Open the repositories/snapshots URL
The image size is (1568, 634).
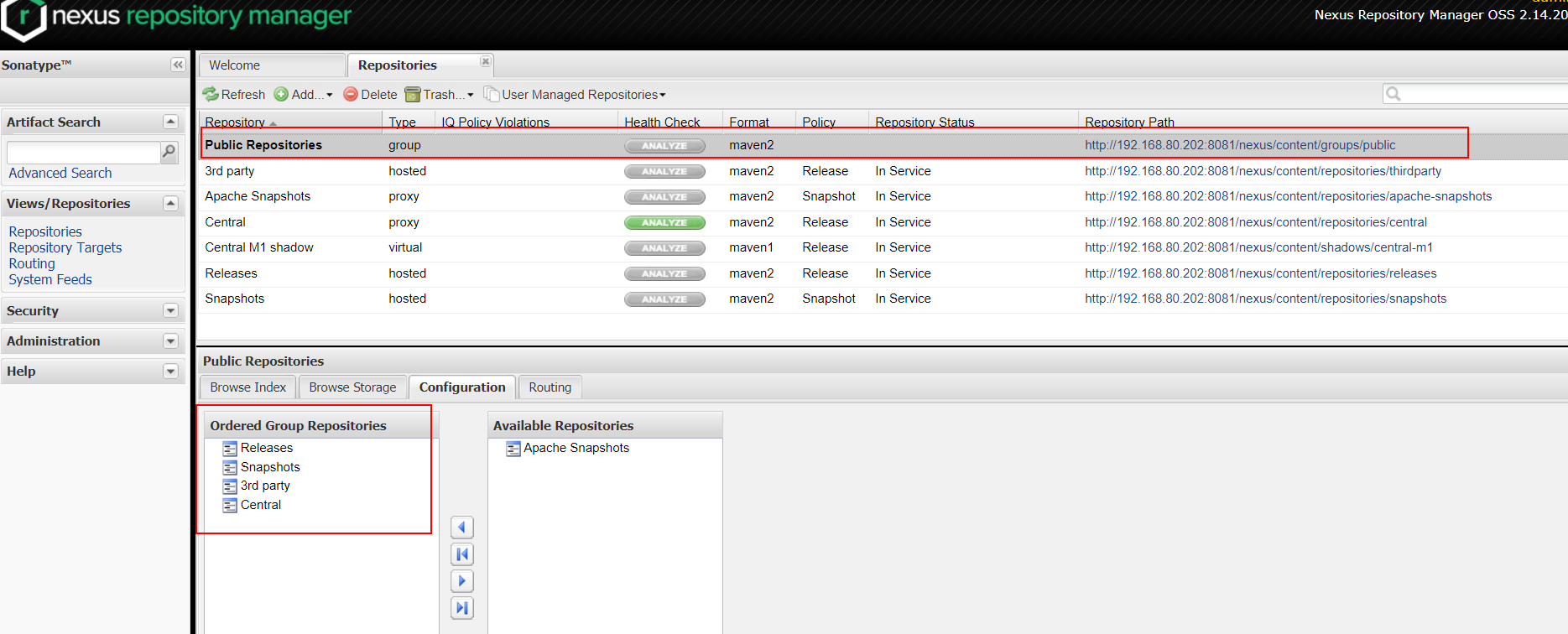click(1265, 299)
